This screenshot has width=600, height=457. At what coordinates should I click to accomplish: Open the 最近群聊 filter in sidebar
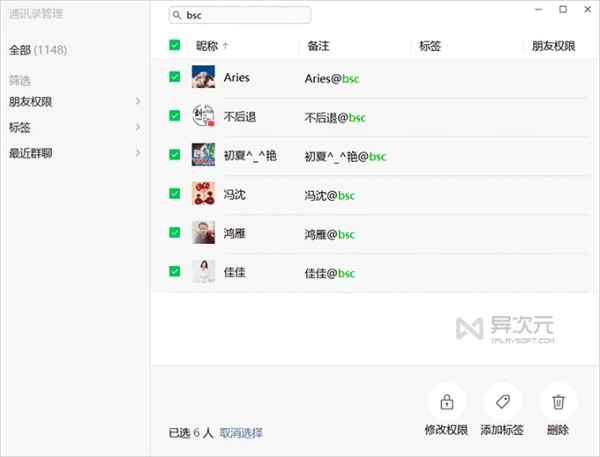click(75, 153)
